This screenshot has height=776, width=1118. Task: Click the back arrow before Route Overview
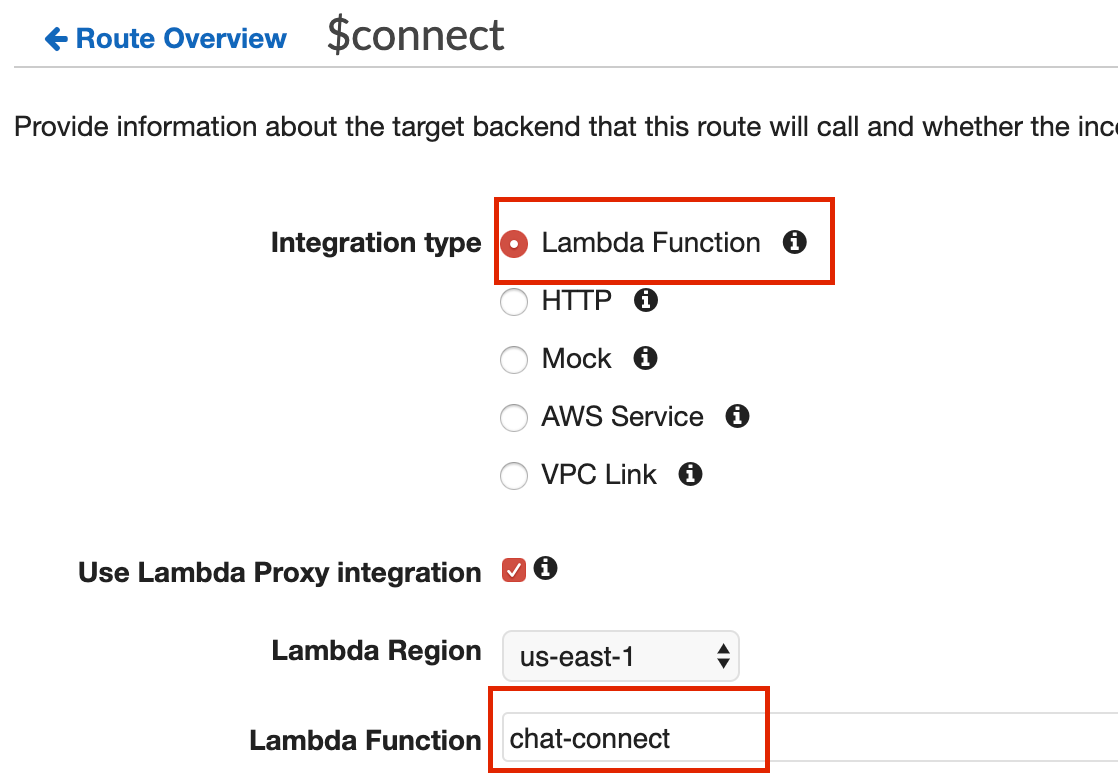click(56, 39)
